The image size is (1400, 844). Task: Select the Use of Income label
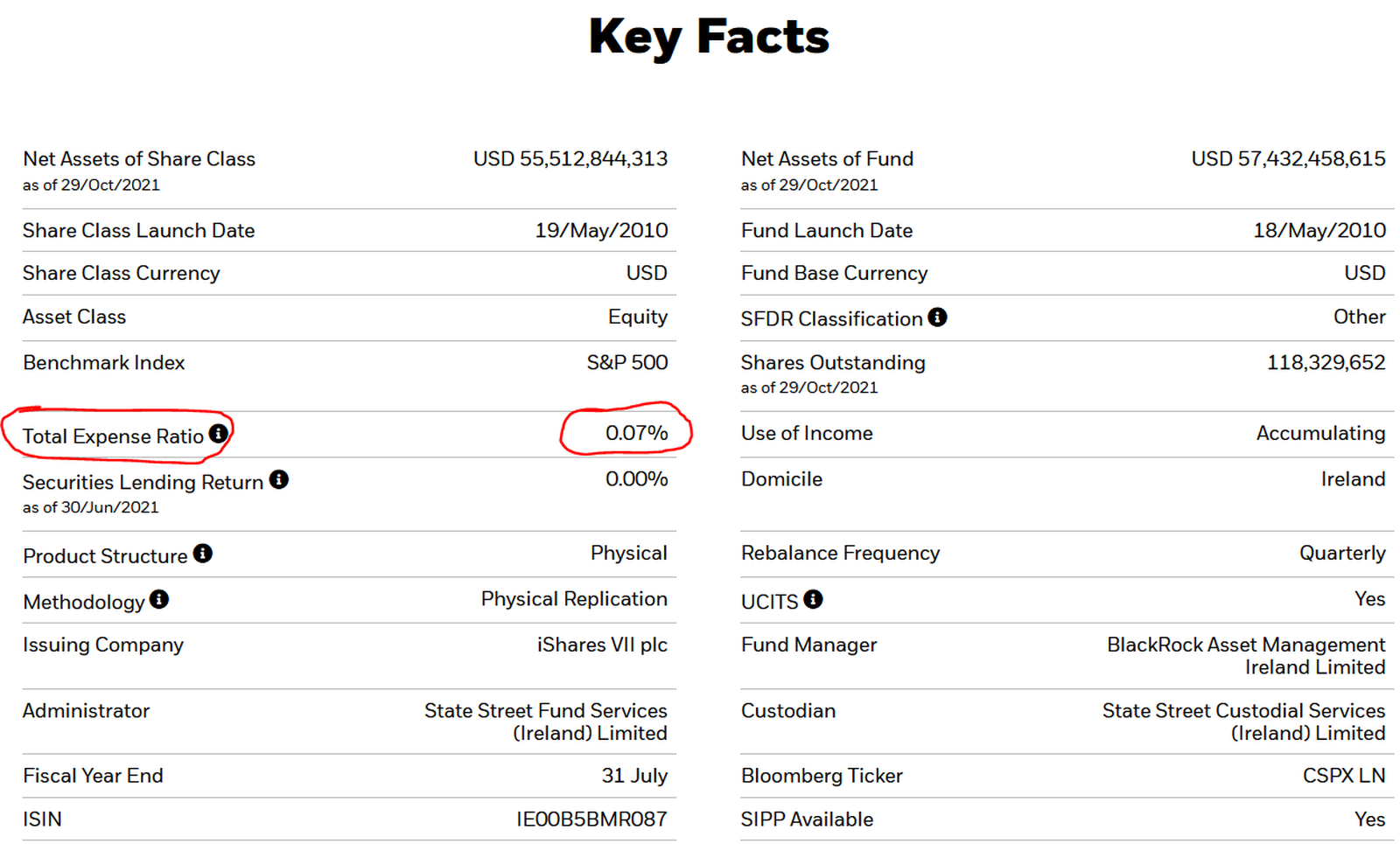click(x=807, y=434)
